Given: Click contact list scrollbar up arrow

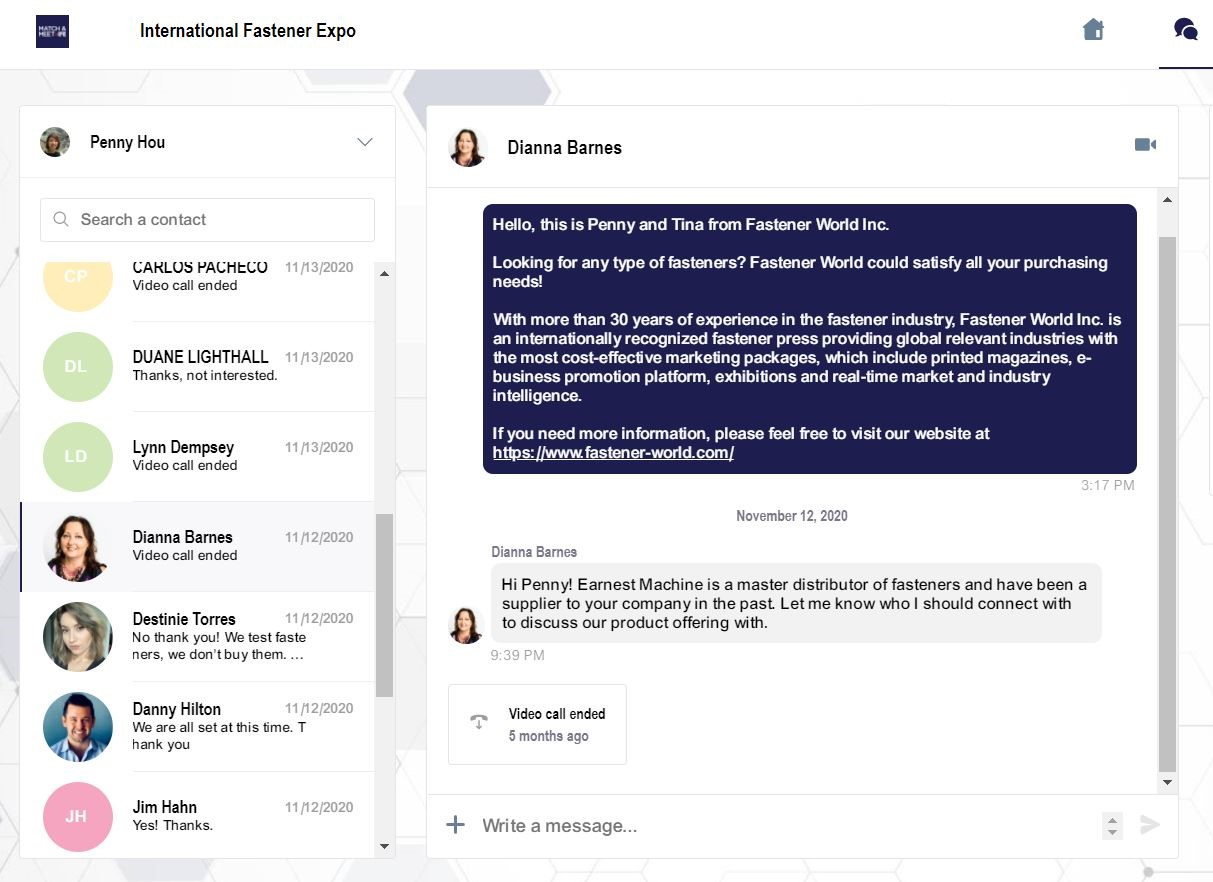Looking at the screenshot, I should pyautogui.click(x=385, y=272).
